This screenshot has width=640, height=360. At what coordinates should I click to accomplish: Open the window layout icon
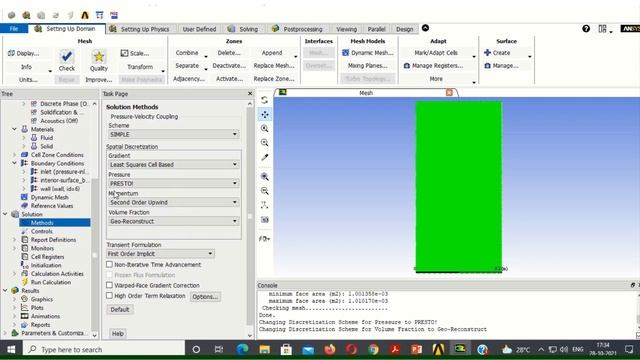[x=602, y=29]
